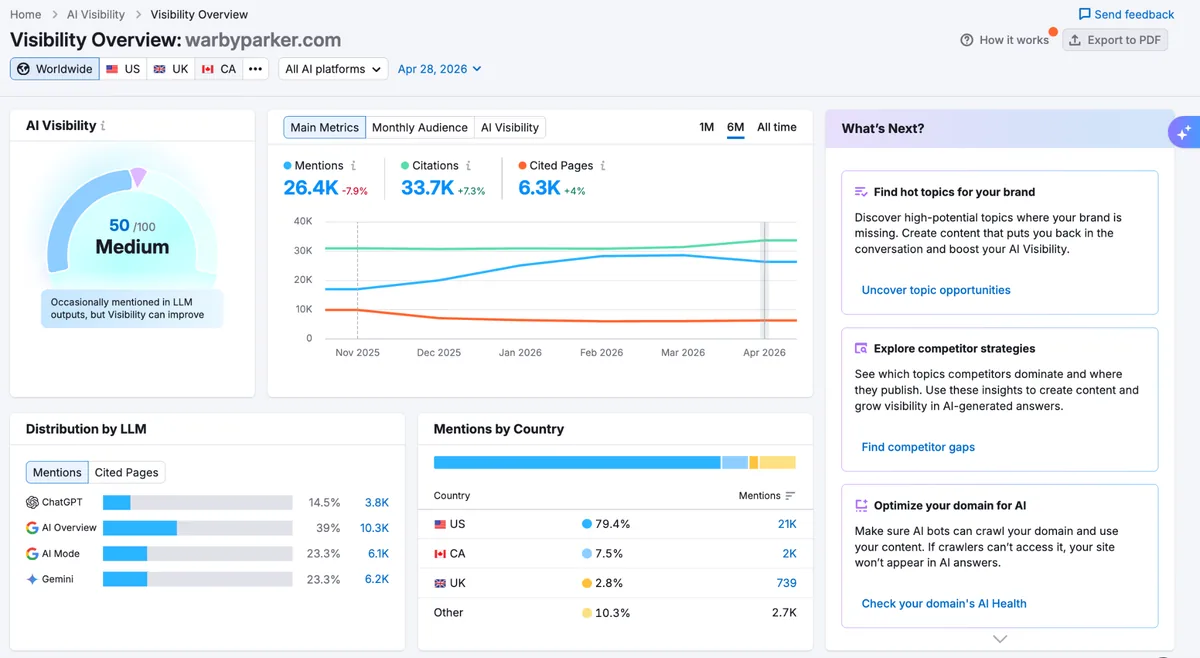Select Cited Pages tab in Distribution by LLM
Image resolution: width=1200 pixels, height=658 pixels.
127,473
